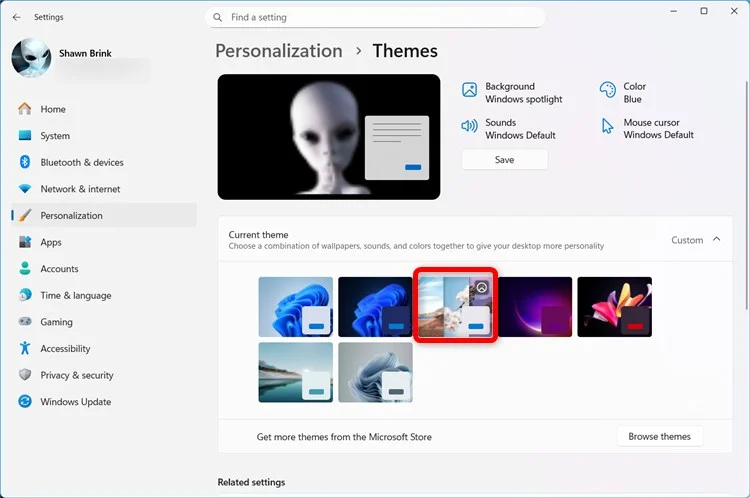Open Bluetooth & devices section
Image resolution: width=750 pixels, height=498 pixels.
(x=104, y=162)
